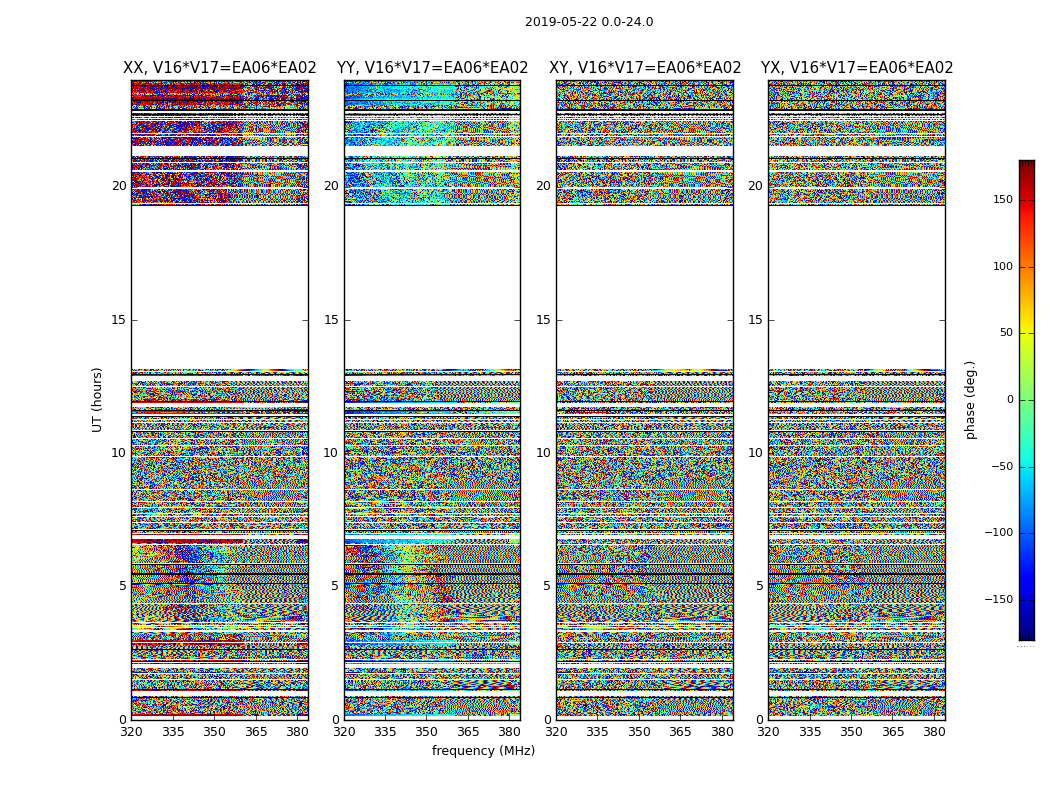Click the UT (hours) axis label

[x=97, y=400]
